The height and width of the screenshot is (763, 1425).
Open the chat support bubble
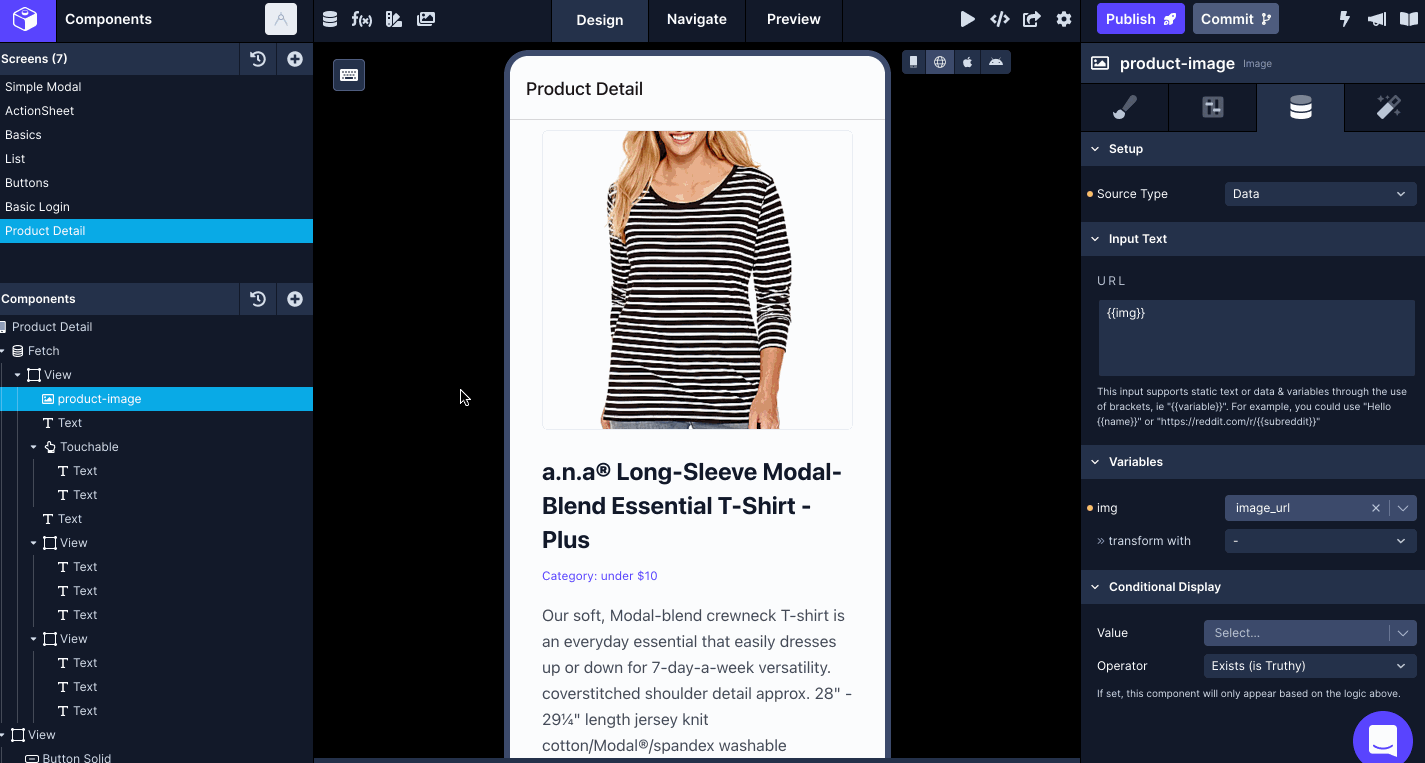[1383, 740]
